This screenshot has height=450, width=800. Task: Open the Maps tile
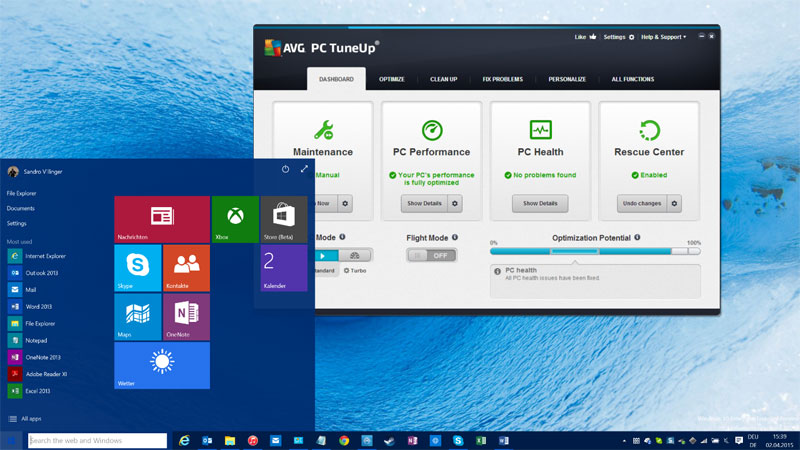click(138, 317)
